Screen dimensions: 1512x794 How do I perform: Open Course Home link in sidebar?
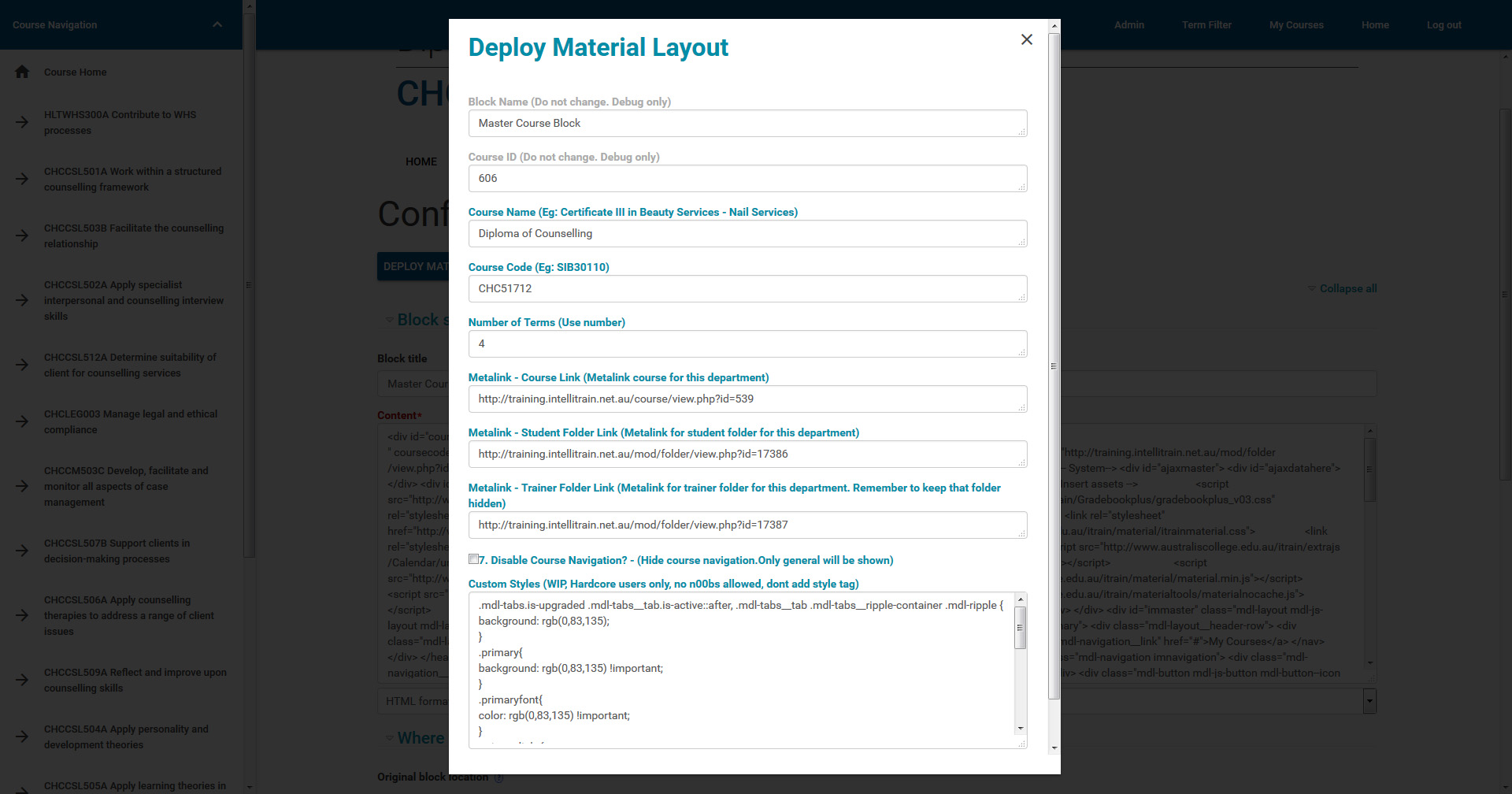[75, 72]
